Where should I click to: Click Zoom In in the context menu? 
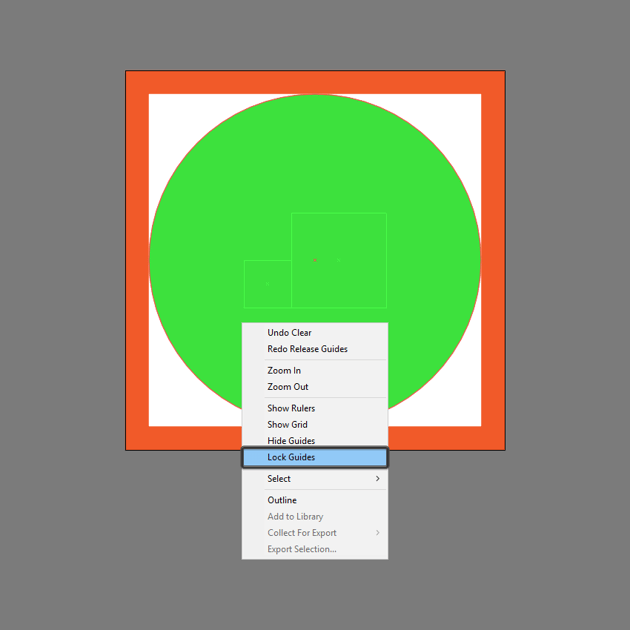315,370
